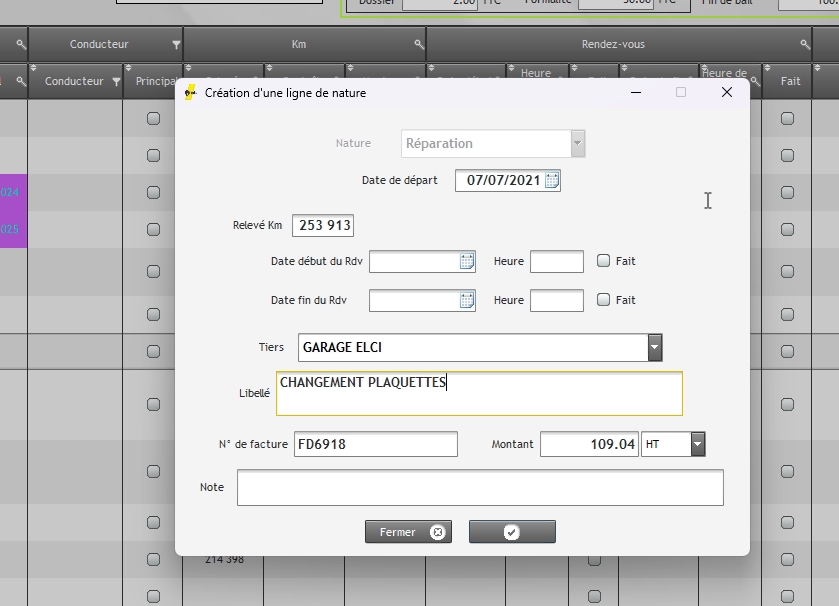Open calendar for Date début du Rdv

pos(466,262)
